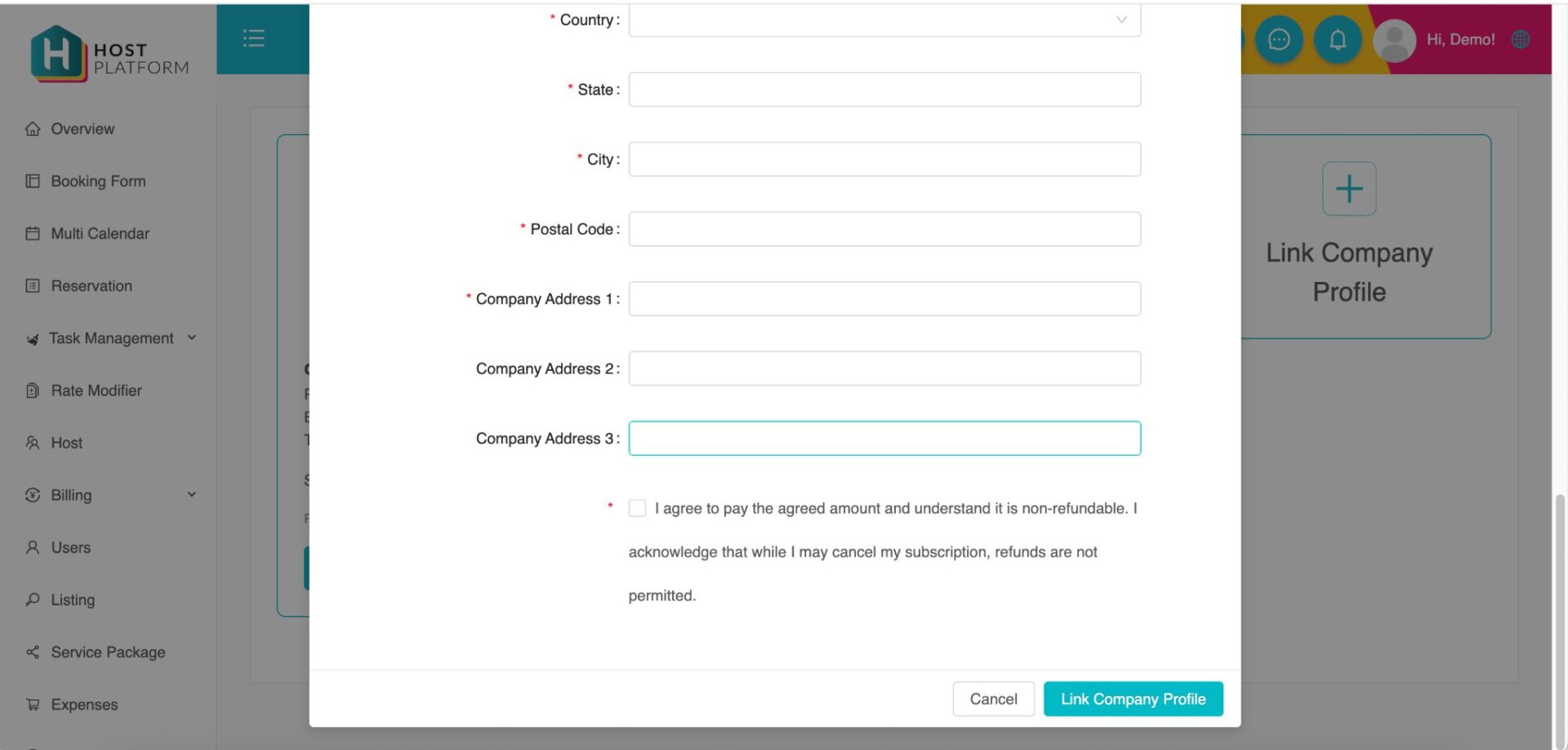
Task: Click the Host Platform logo
Action: 109,54
